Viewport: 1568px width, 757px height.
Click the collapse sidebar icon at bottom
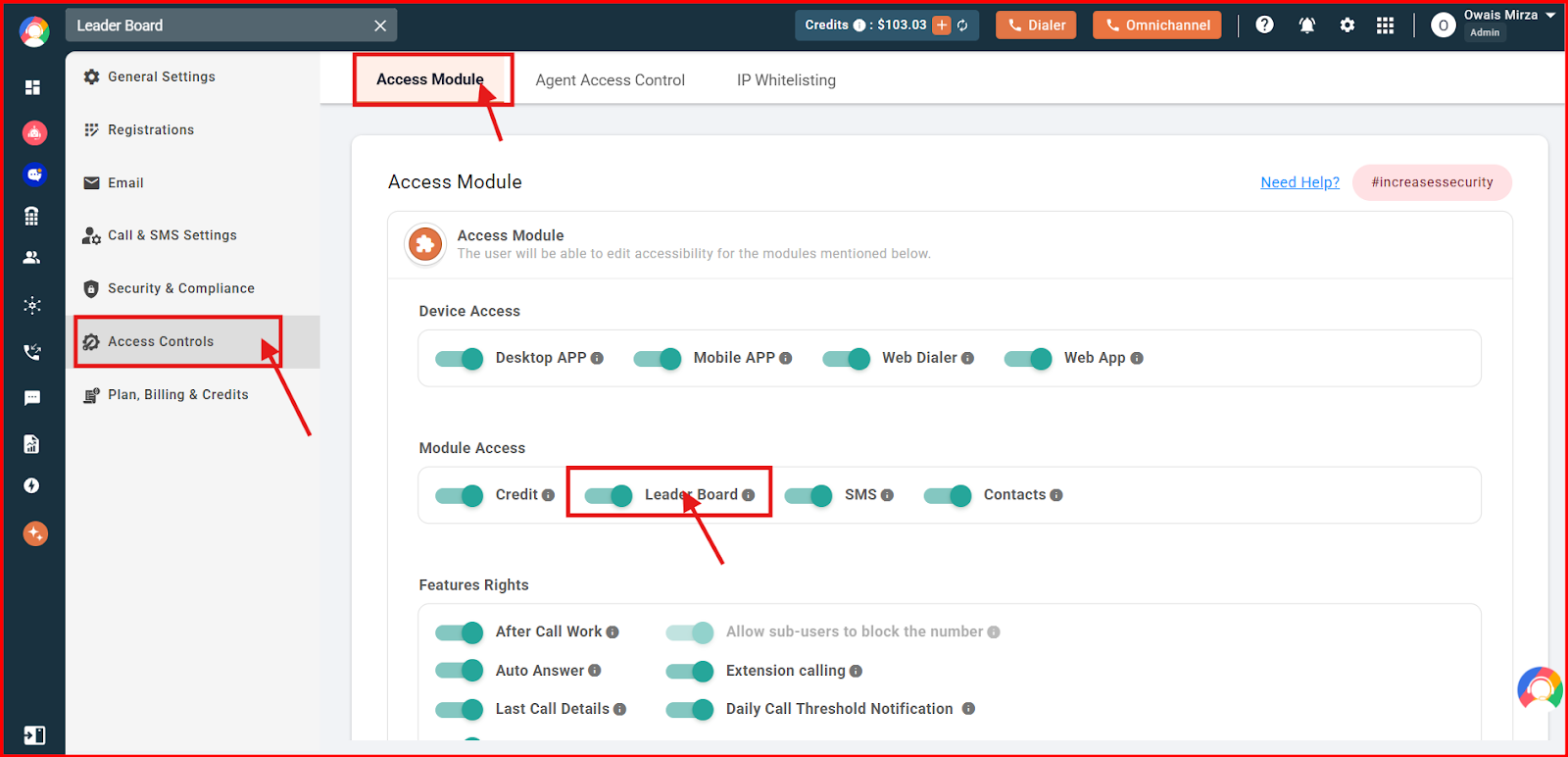click(34, 735)
